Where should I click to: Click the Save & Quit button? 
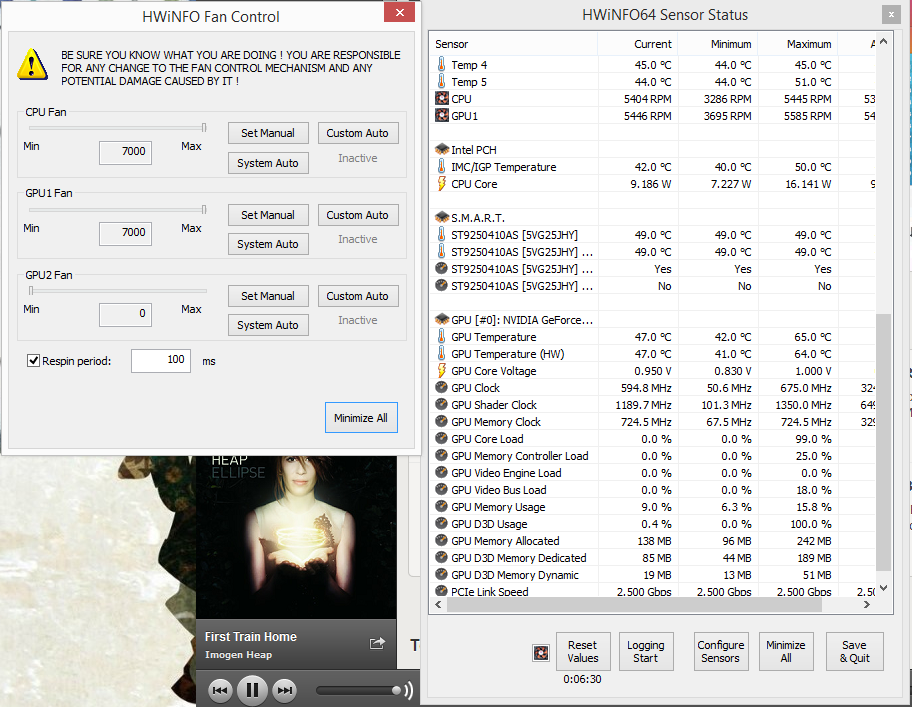(854, 651)
